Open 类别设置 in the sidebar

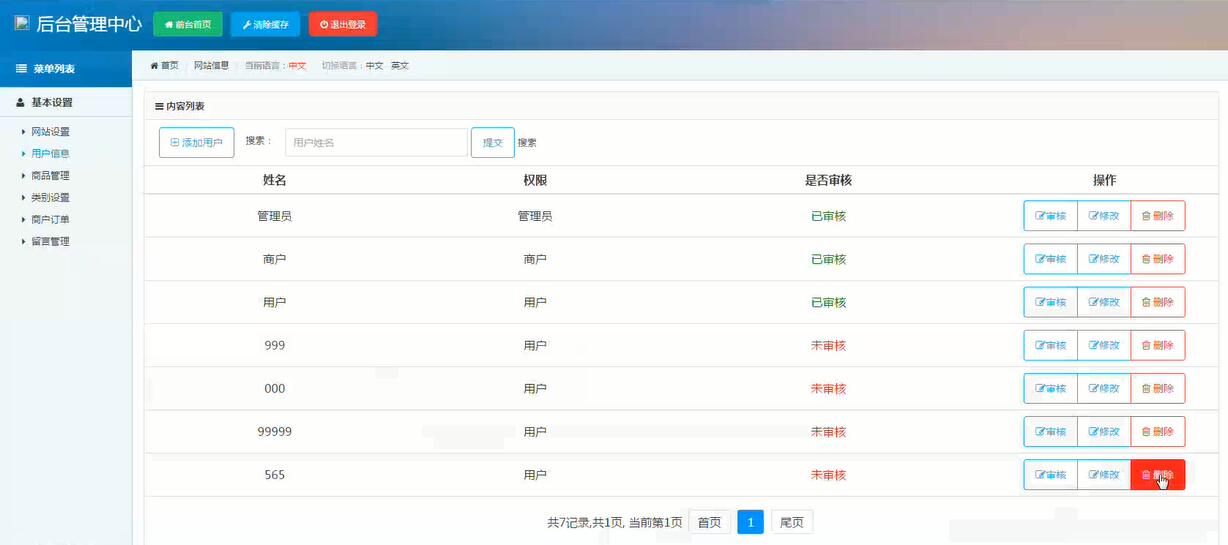[50, 197]
